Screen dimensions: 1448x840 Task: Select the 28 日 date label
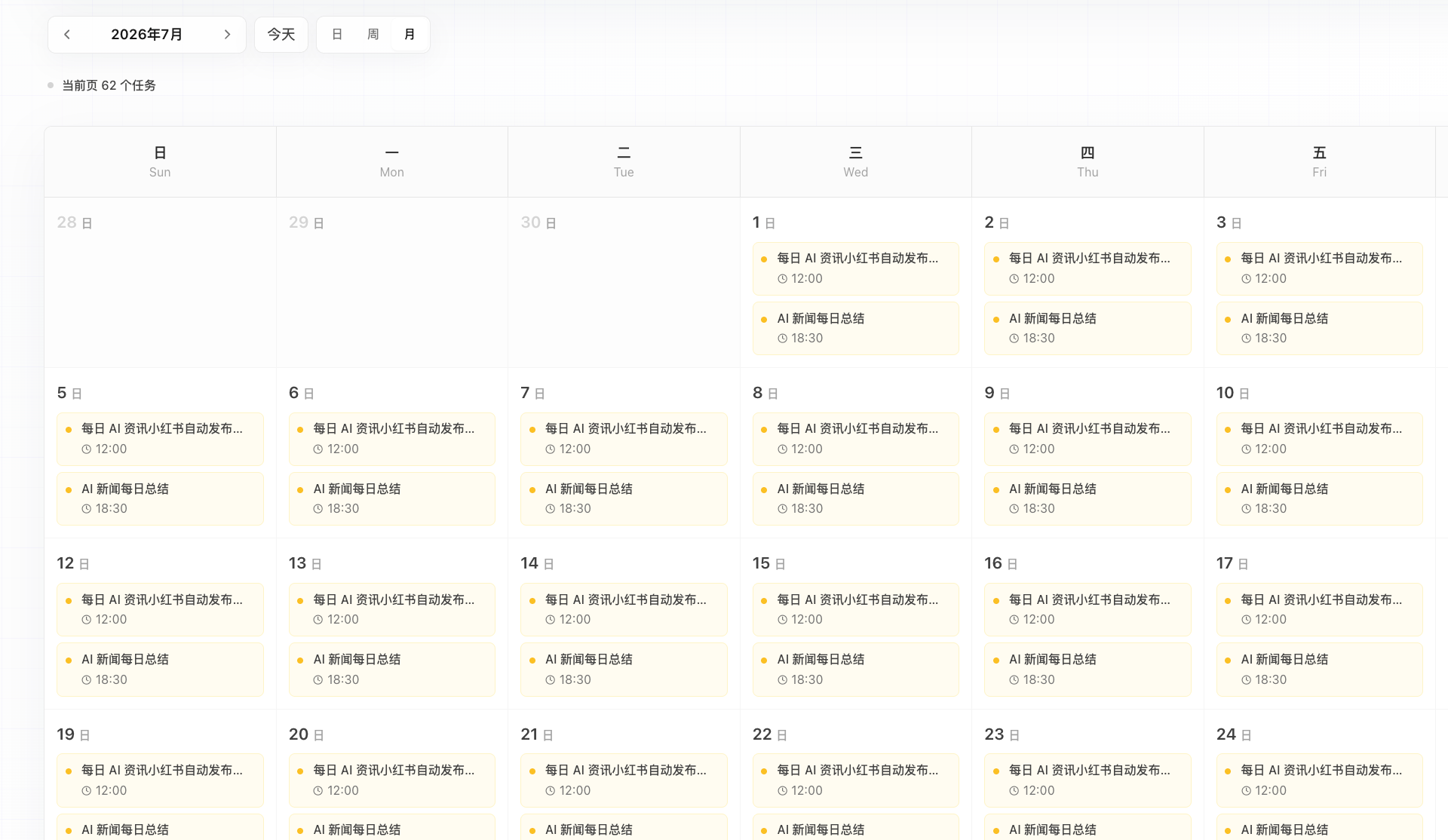click(75, 222)
